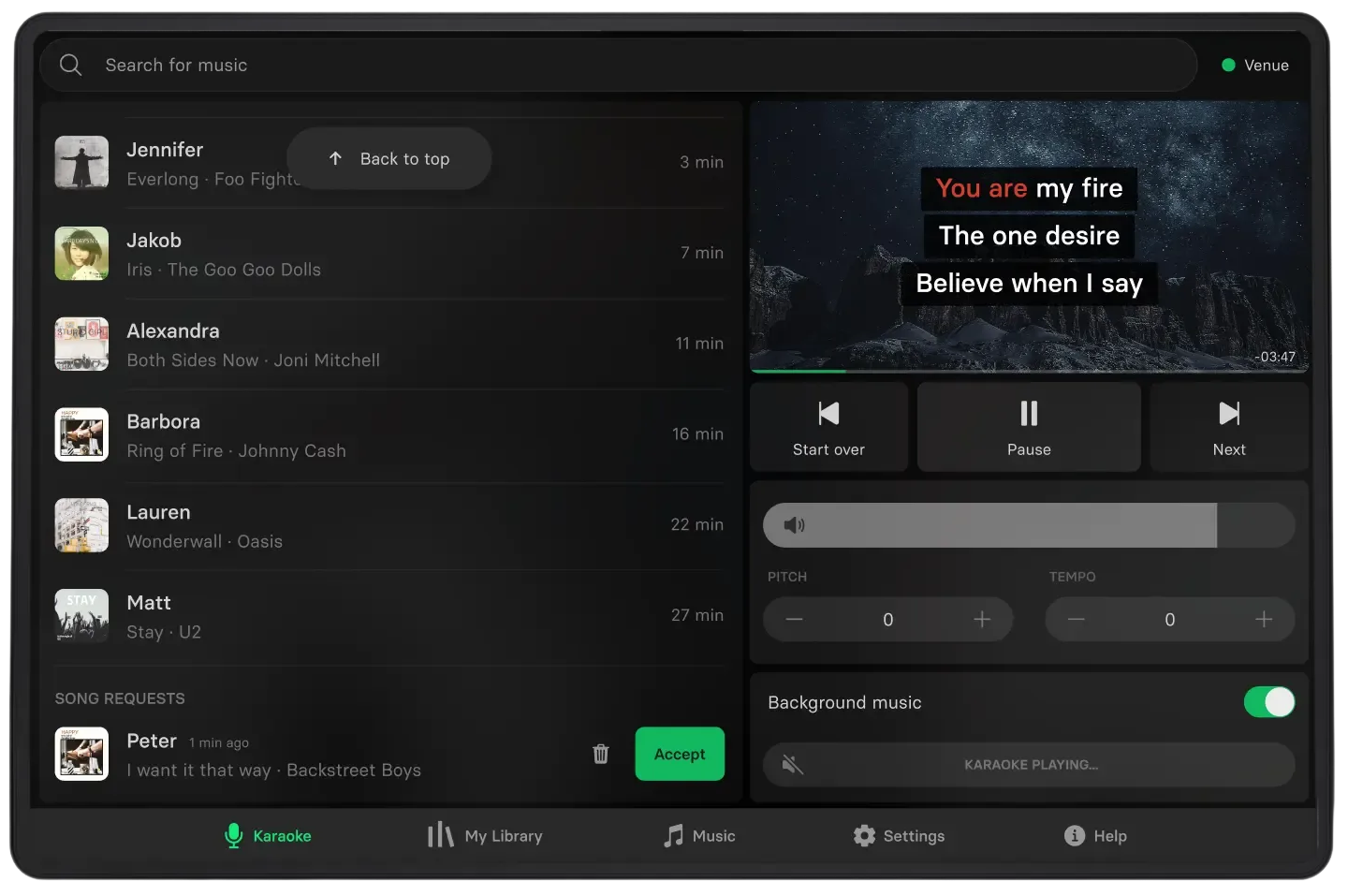1348x896 pixels.
Task: Raise tempo using the plus button
Action: click(x=1264, y=620)
